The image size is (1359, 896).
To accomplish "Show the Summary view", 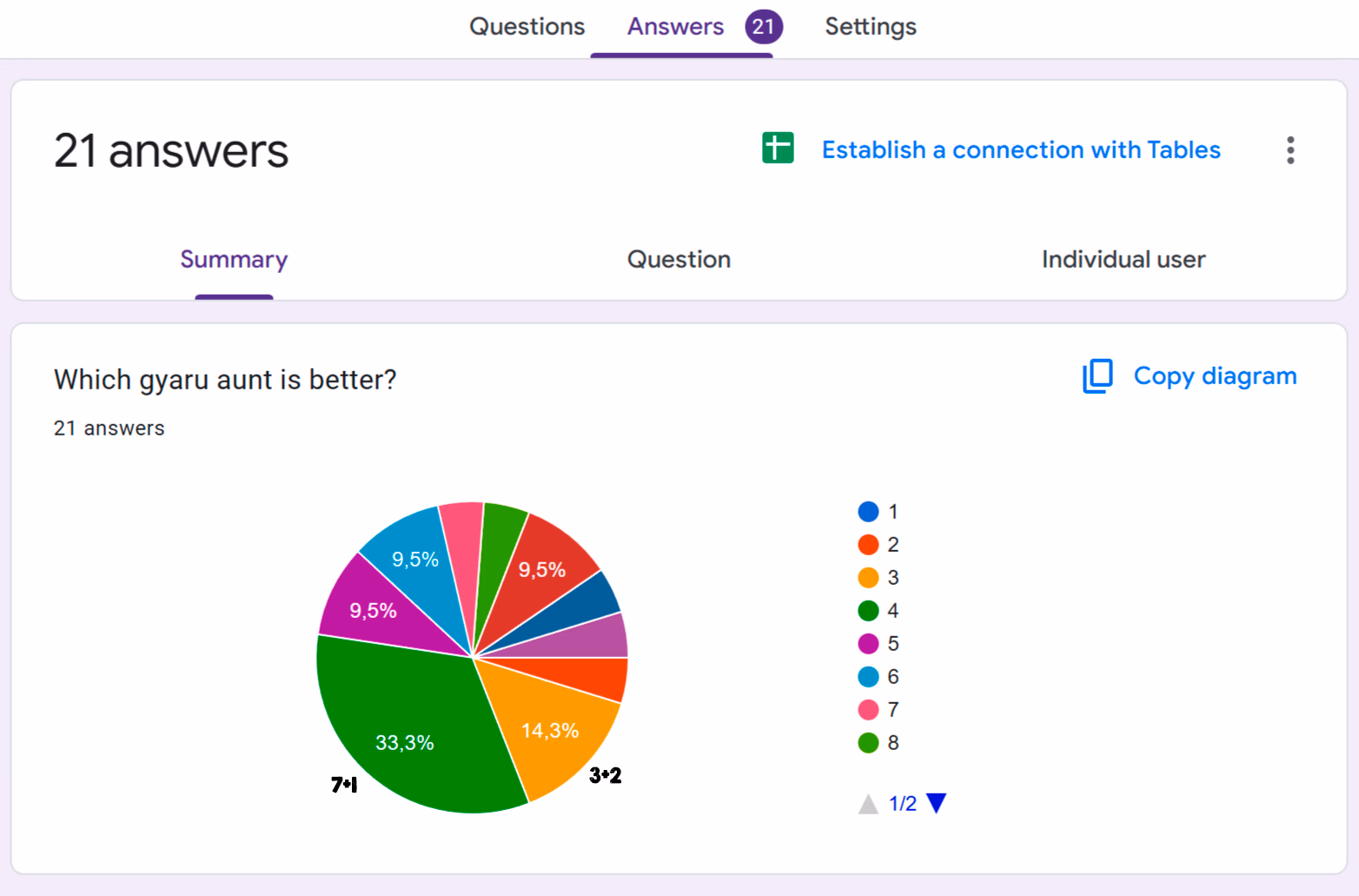I will pyautogui.click(x=234, y=260).
